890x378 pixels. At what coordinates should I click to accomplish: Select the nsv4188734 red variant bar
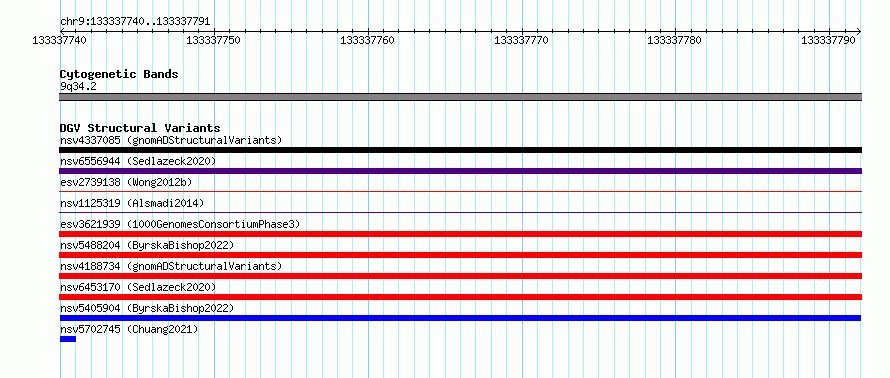coord(460,276)
